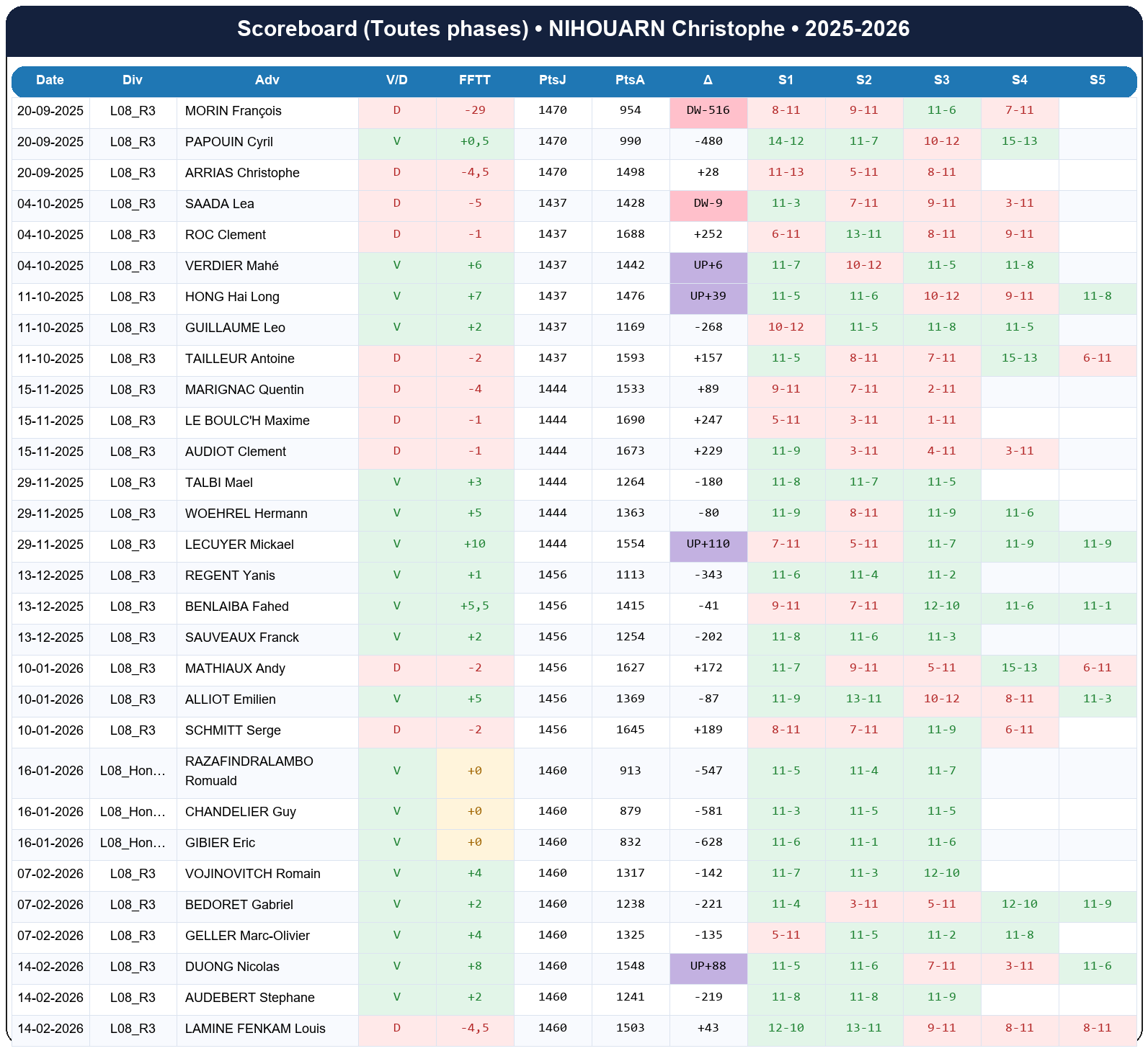Click the pink DW-516 delta badge
1148x1051 pixels.
coord(708,111)
